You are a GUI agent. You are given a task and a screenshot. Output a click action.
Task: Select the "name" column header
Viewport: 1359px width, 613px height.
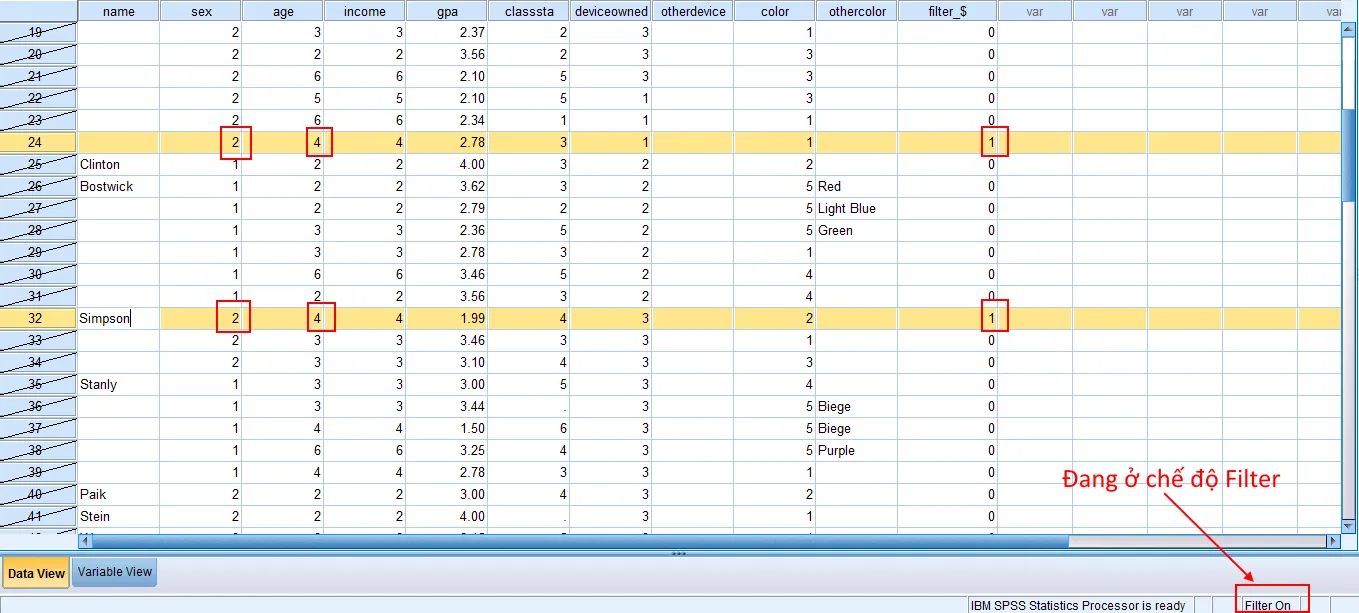(119, 10)
